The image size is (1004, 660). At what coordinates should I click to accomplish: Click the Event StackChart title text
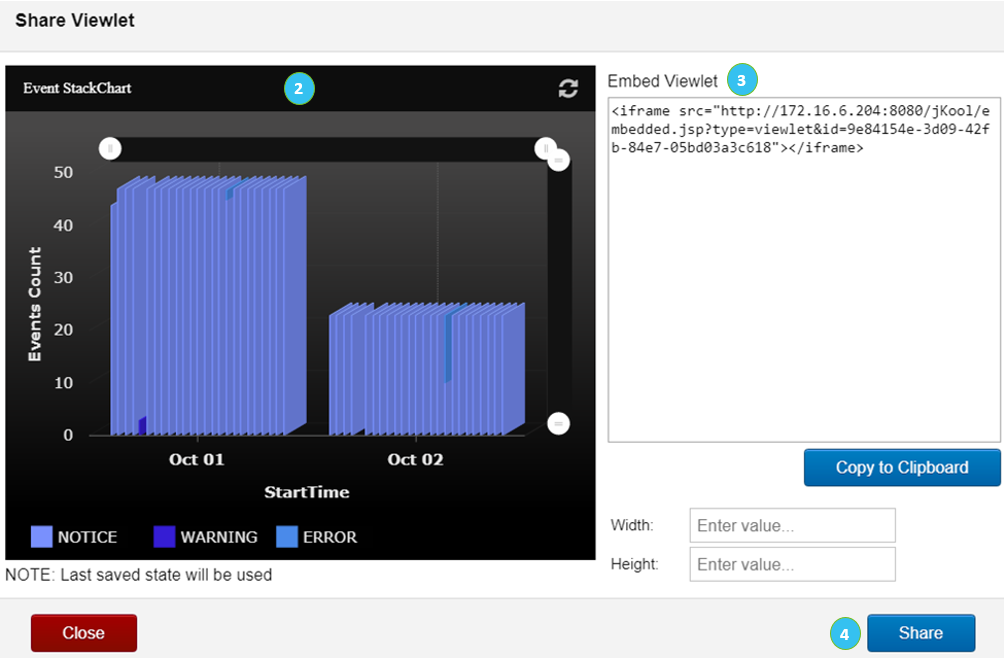pyautogui.click(x=77, y=88)
